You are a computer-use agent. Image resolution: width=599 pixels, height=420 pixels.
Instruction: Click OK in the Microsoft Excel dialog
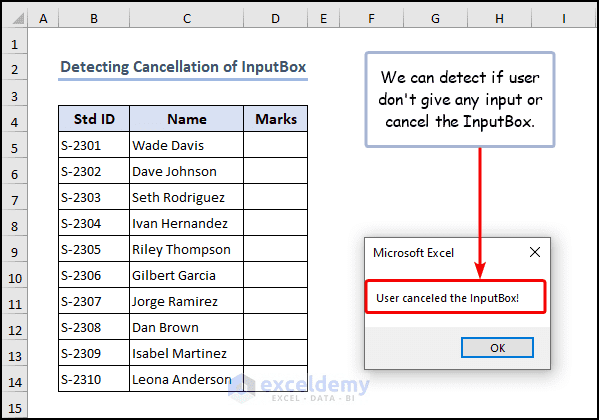(497, 347)
